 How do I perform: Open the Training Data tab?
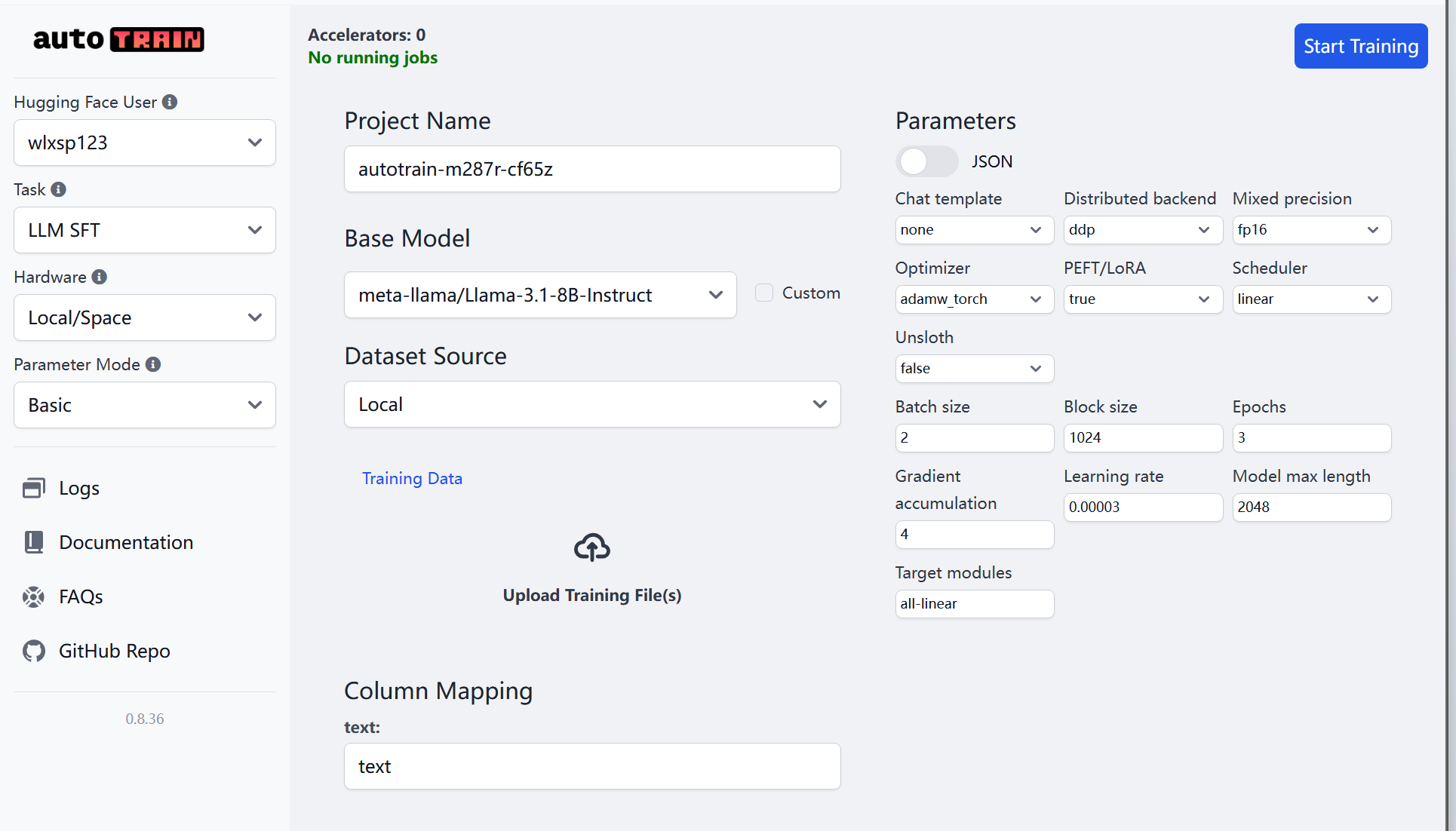[x=412, y=478]
